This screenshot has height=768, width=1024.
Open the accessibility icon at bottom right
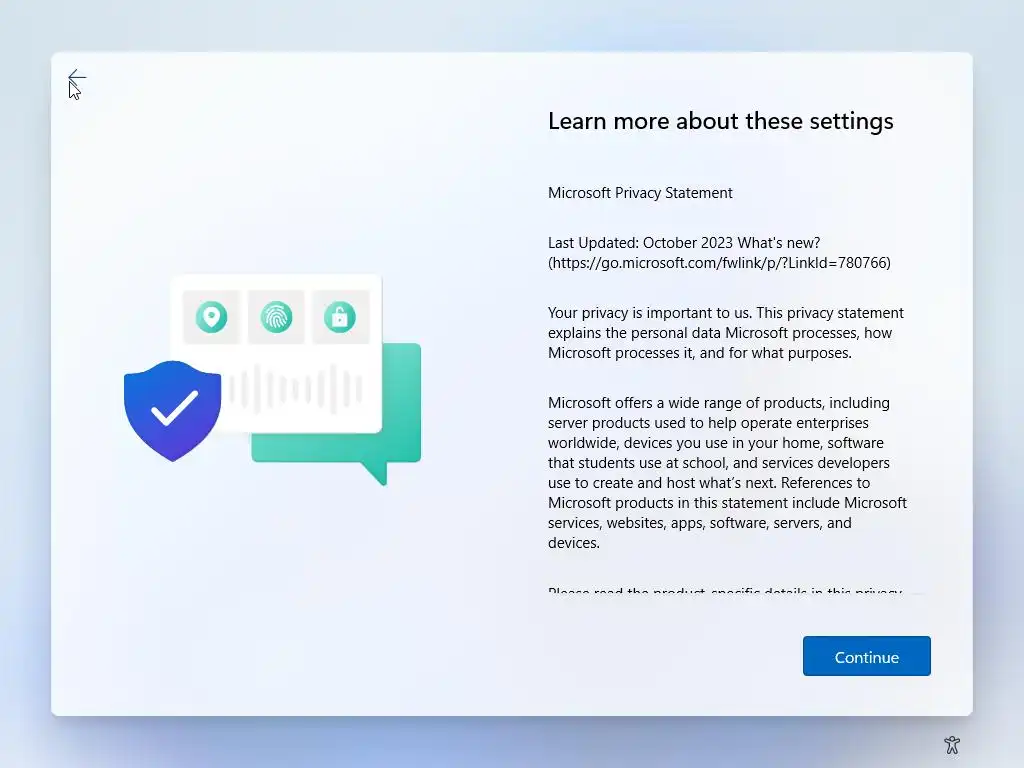click(x=952, y=744)
